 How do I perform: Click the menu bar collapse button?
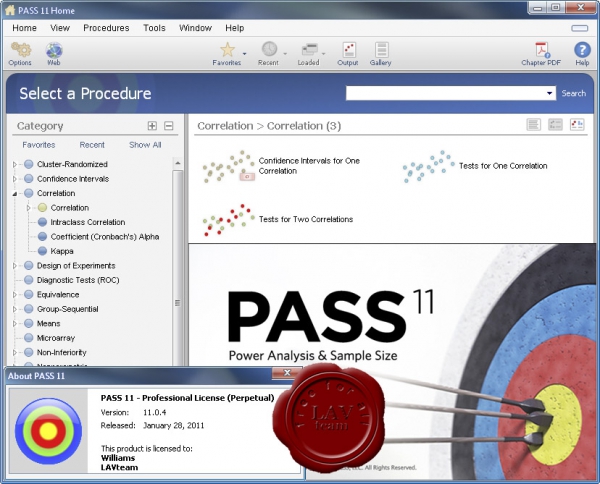(x=580, y=28)
